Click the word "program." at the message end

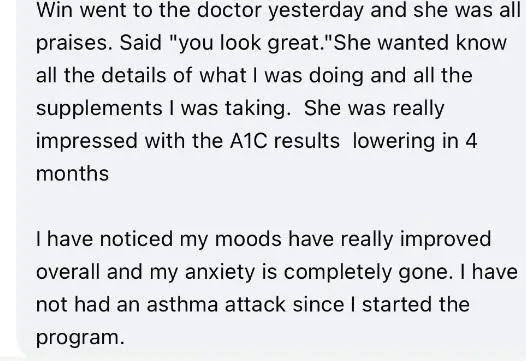point(80,339)
